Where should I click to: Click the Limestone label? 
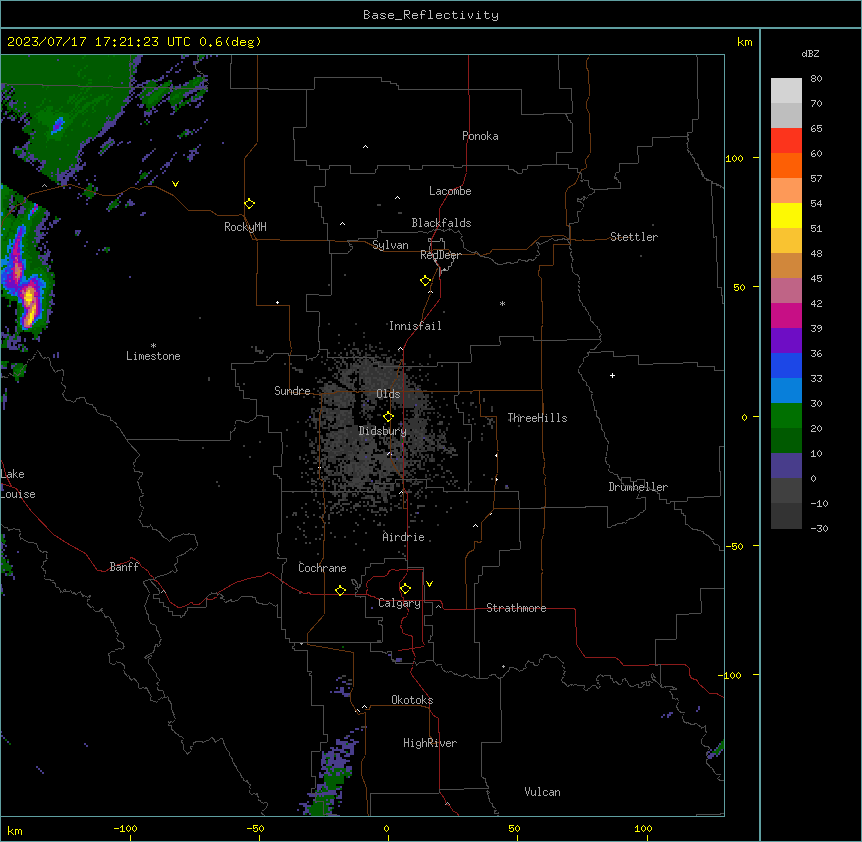[x=153, y=356]
